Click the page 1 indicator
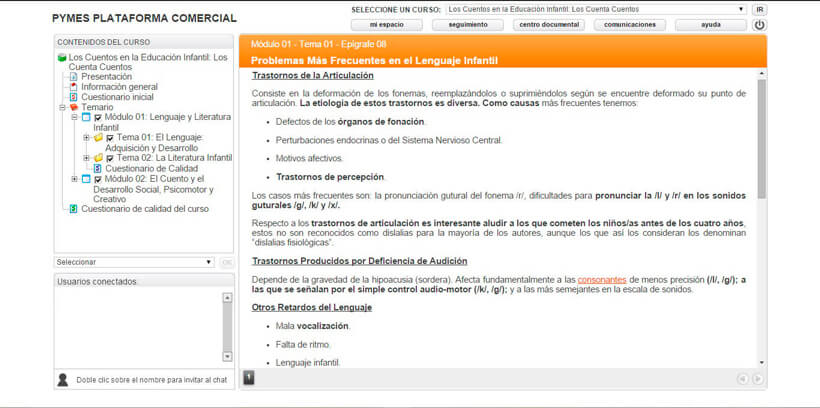 coord(249,378)
